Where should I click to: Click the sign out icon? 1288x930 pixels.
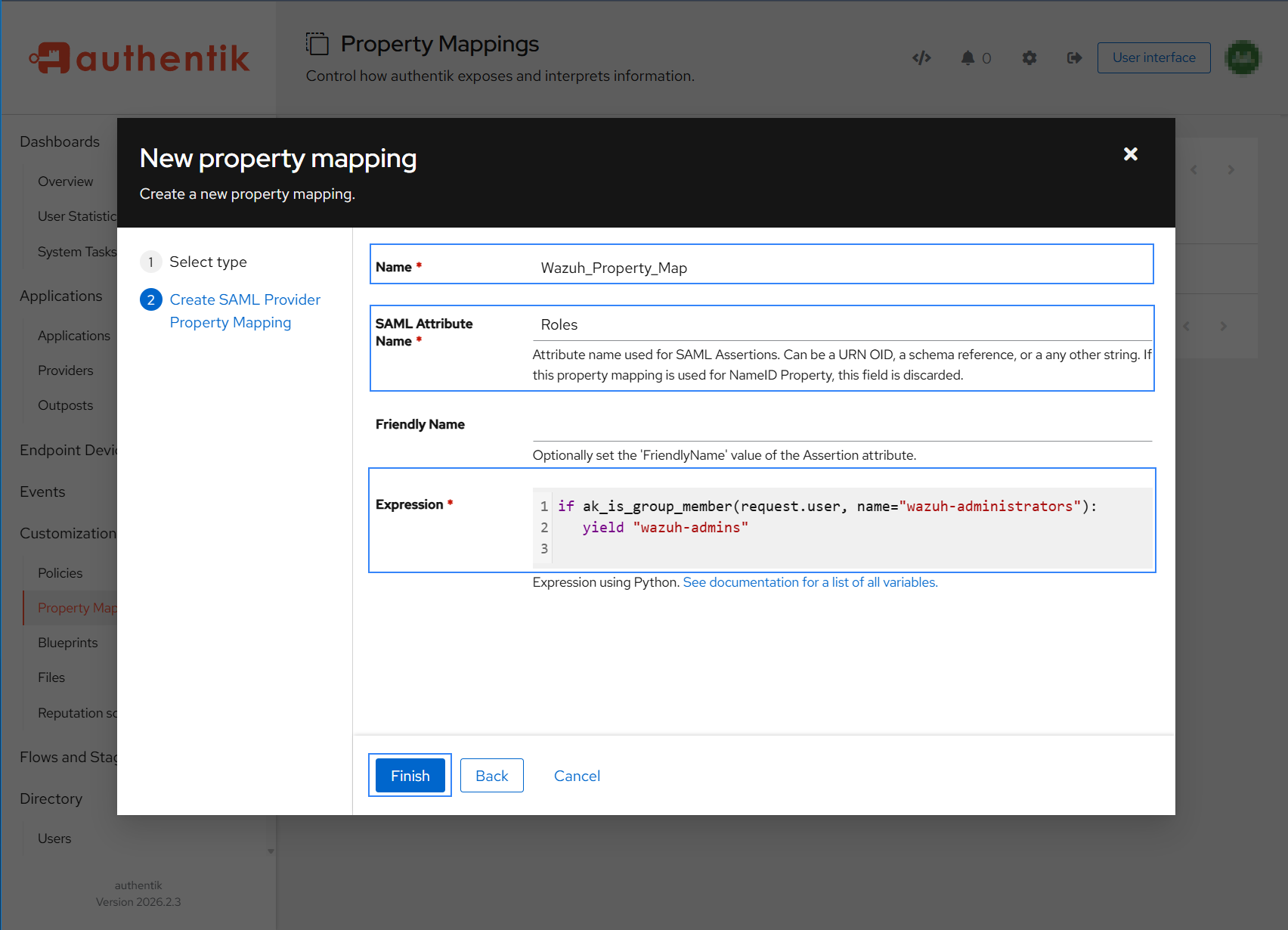click(x=1074, y=58)
